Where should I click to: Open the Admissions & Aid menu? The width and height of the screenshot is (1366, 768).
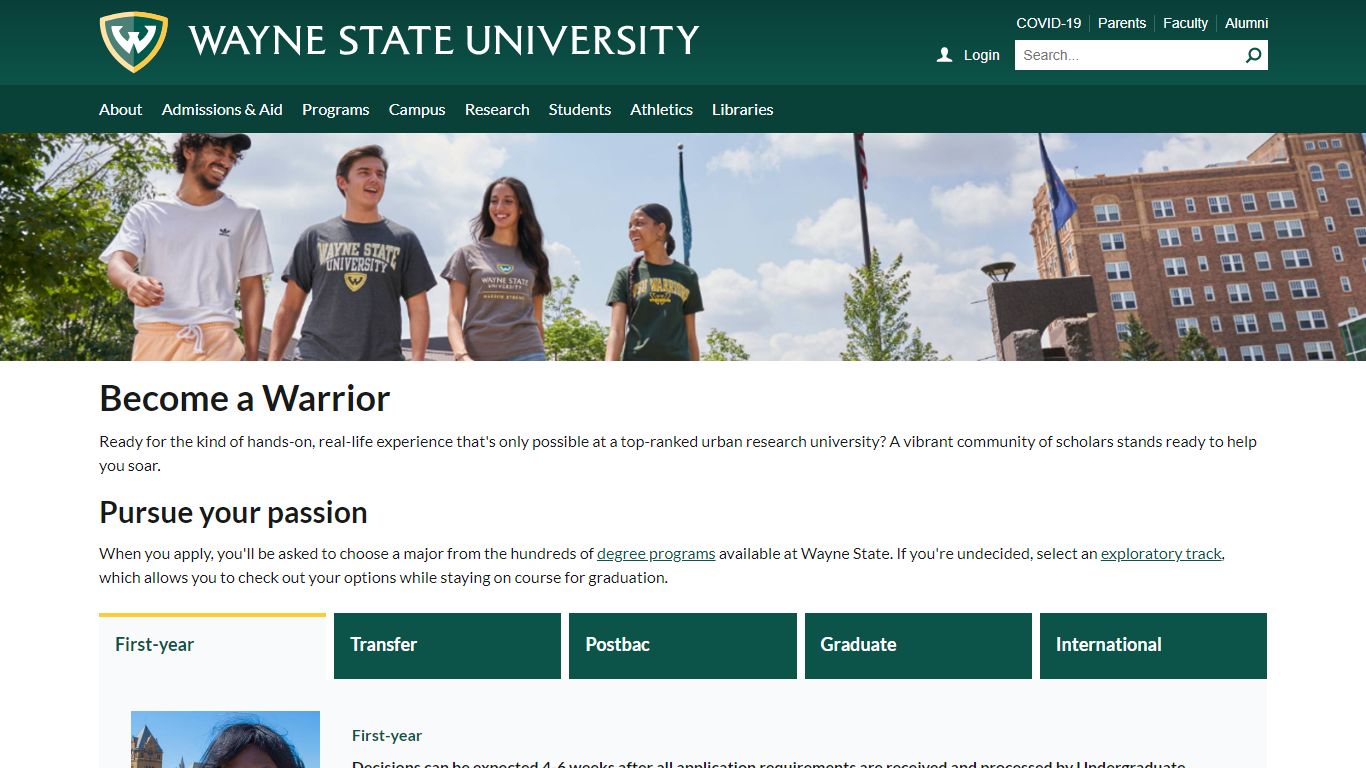[x=222, y=109]
